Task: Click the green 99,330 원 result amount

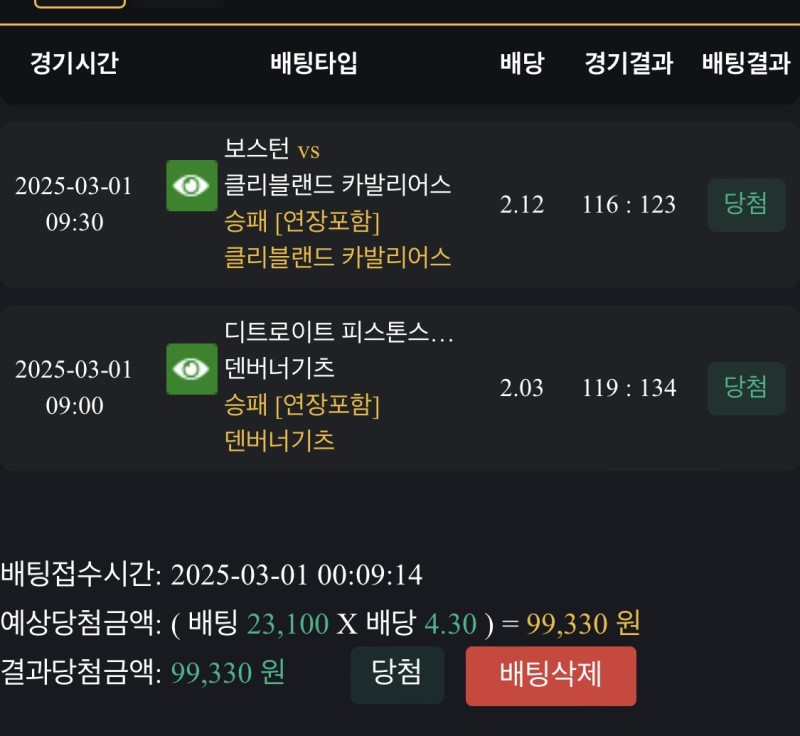Action: point(228,673)
